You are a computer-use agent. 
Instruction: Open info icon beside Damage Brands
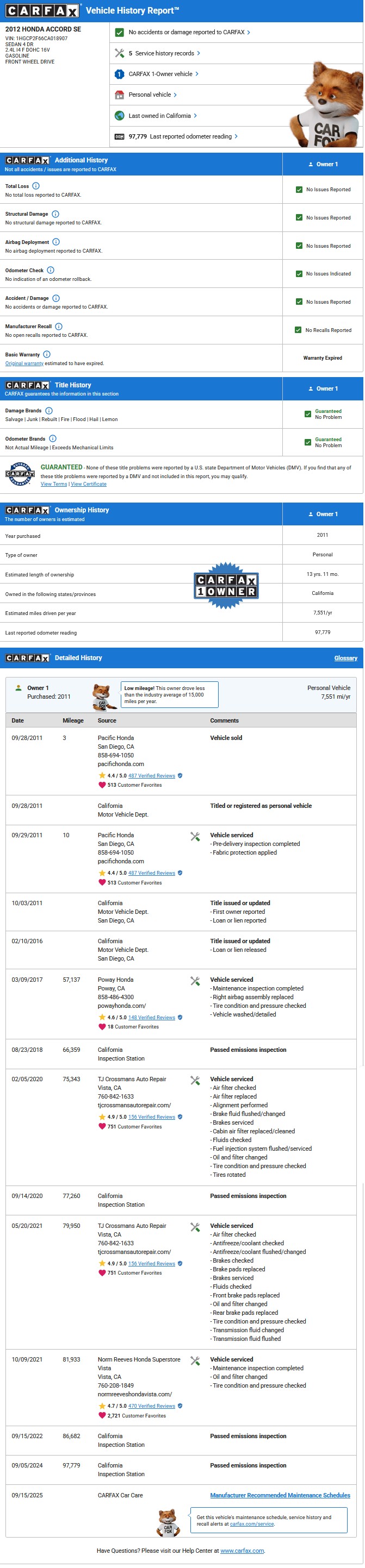click(49, 410)
